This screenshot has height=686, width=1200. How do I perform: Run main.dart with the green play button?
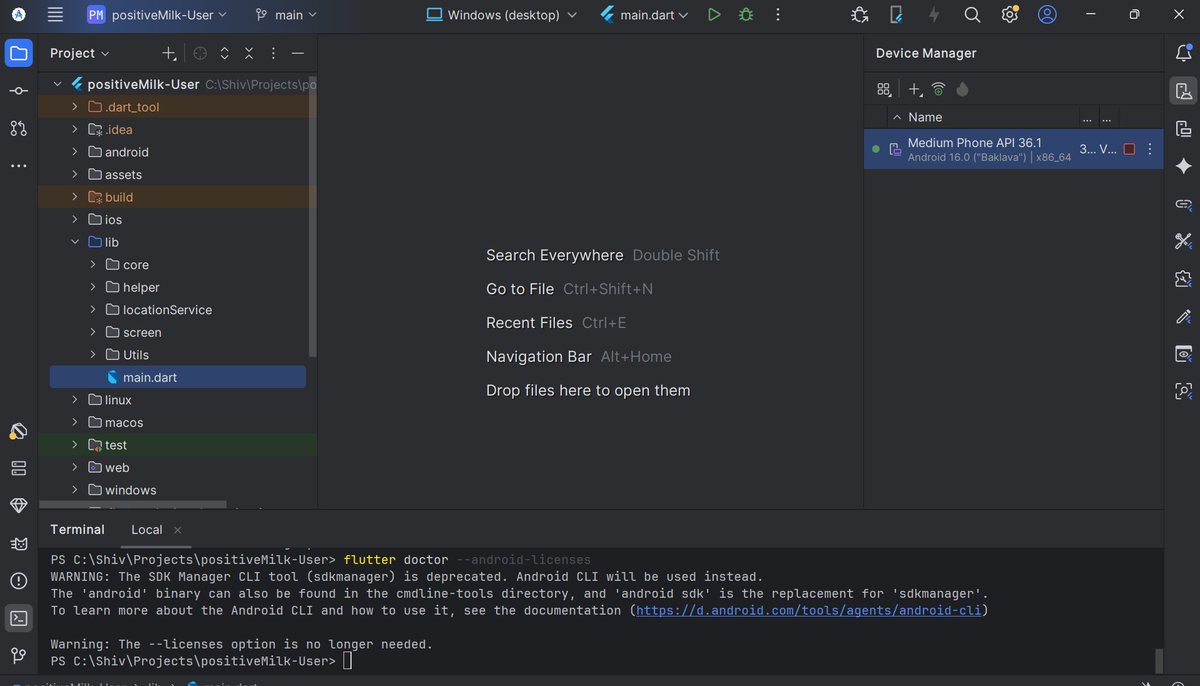713,15
